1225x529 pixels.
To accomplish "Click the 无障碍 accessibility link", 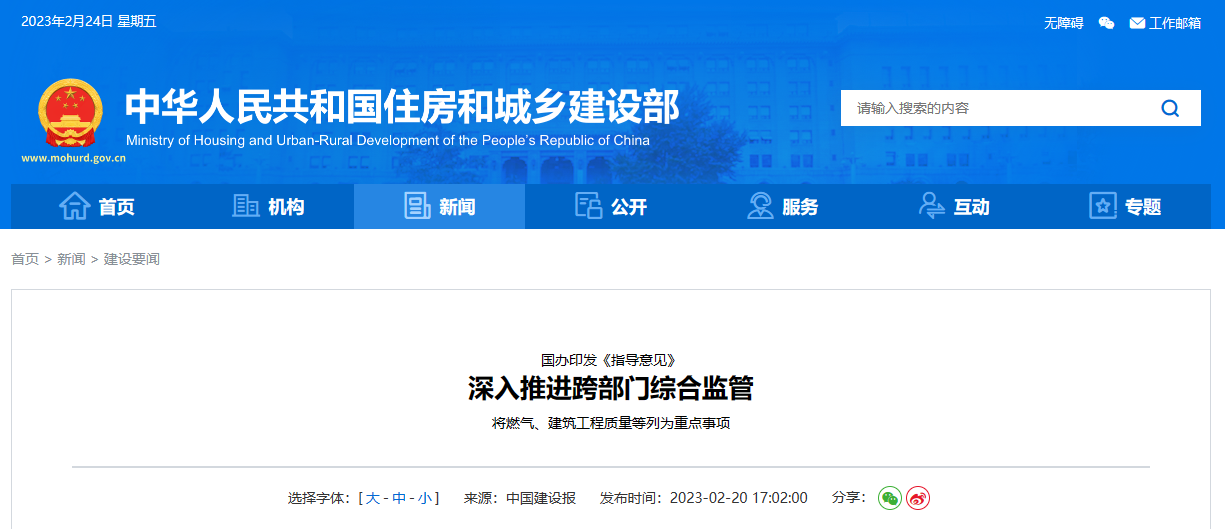I will click(x=1063, y=23).
